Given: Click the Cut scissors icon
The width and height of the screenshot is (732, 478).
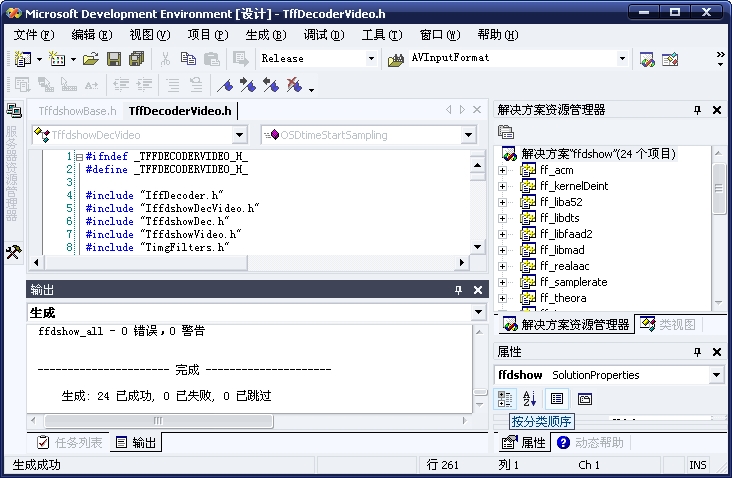Looking at the screenshot, I should (x=165, y=59).
